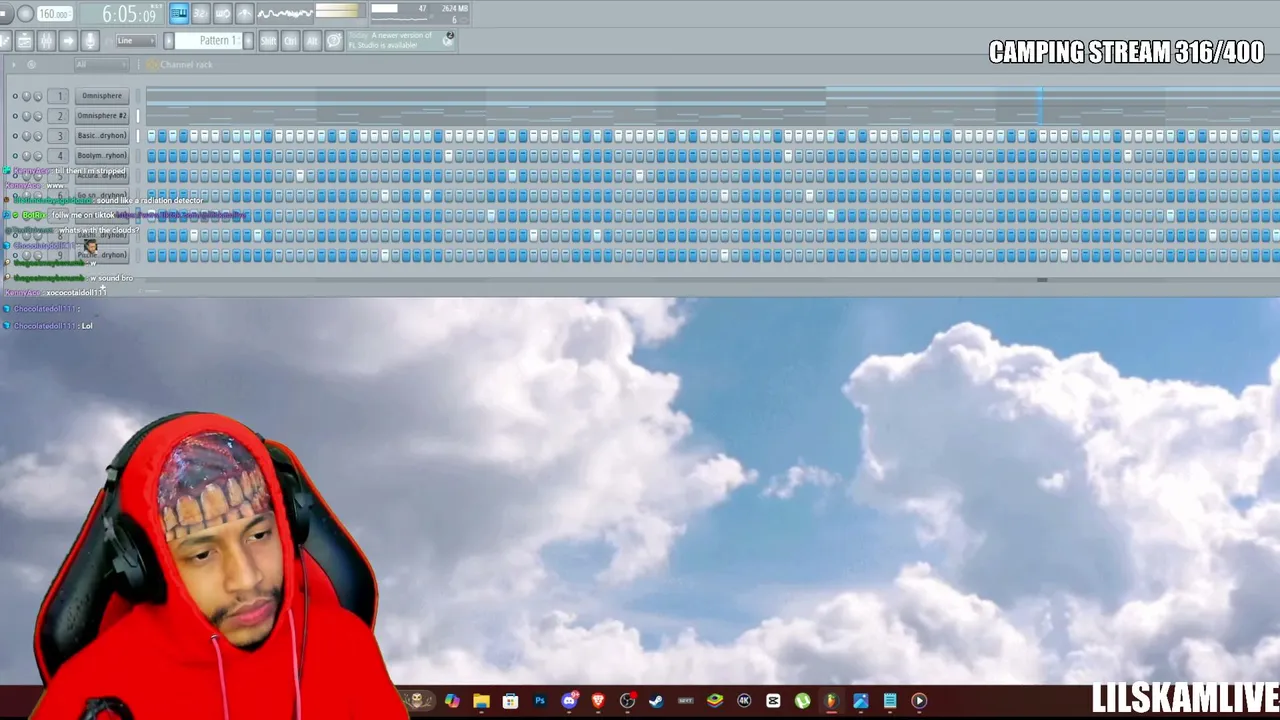Screen dimensions: 1280x720
Task: Open Steam from the taskbar
Action: (656, 701)
